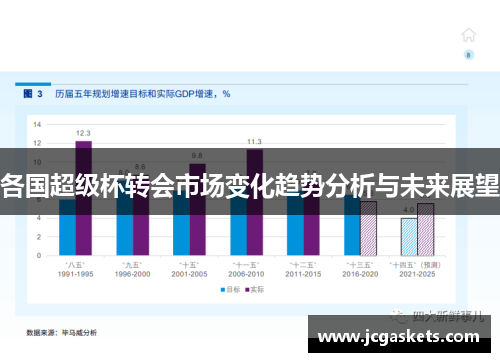Open the www.jcgaskets.com link
This screenshot has height=362, width=500.
coord(399,336)
